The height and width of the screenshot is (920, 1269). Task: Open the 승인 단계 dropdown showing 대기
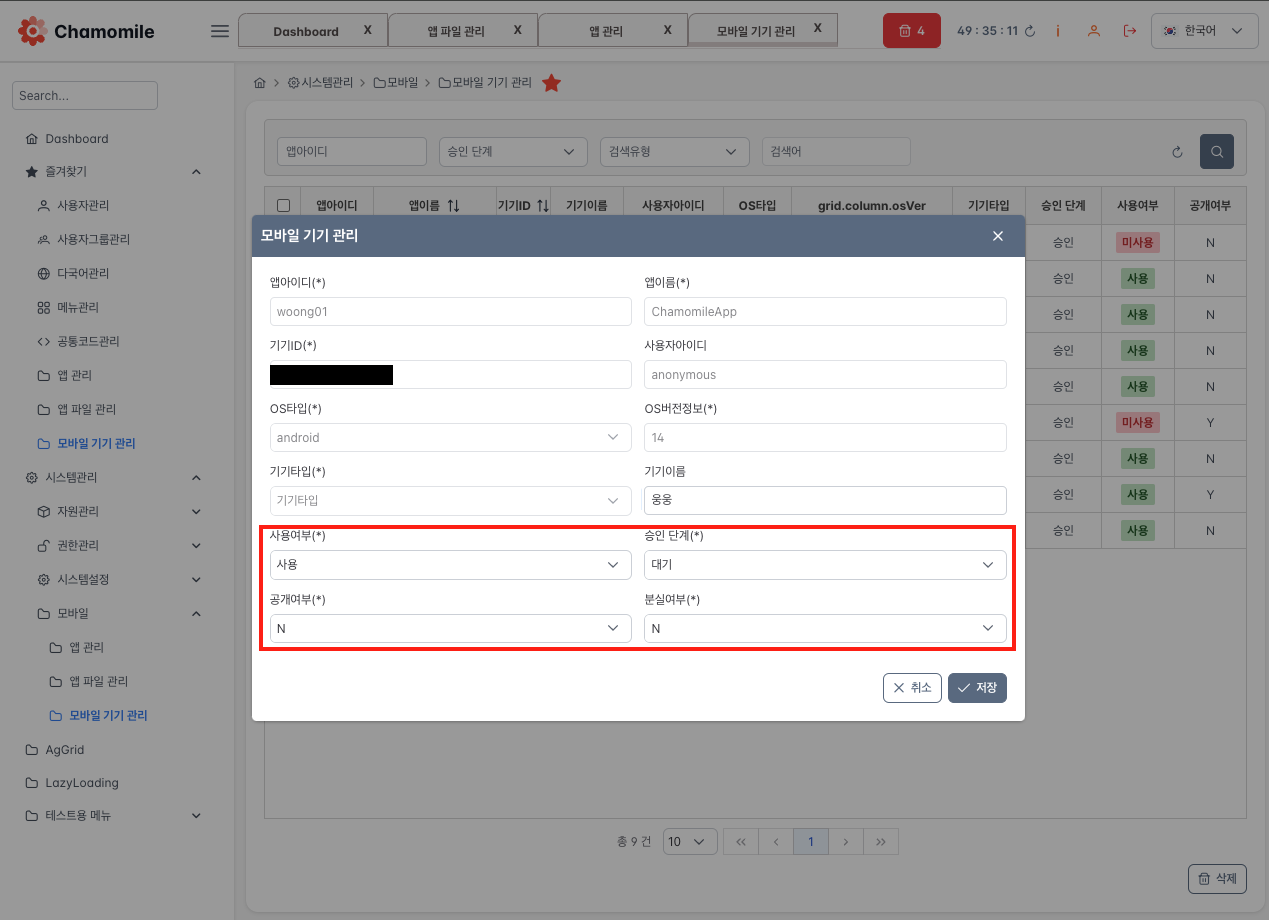click(x=824, y=565)
